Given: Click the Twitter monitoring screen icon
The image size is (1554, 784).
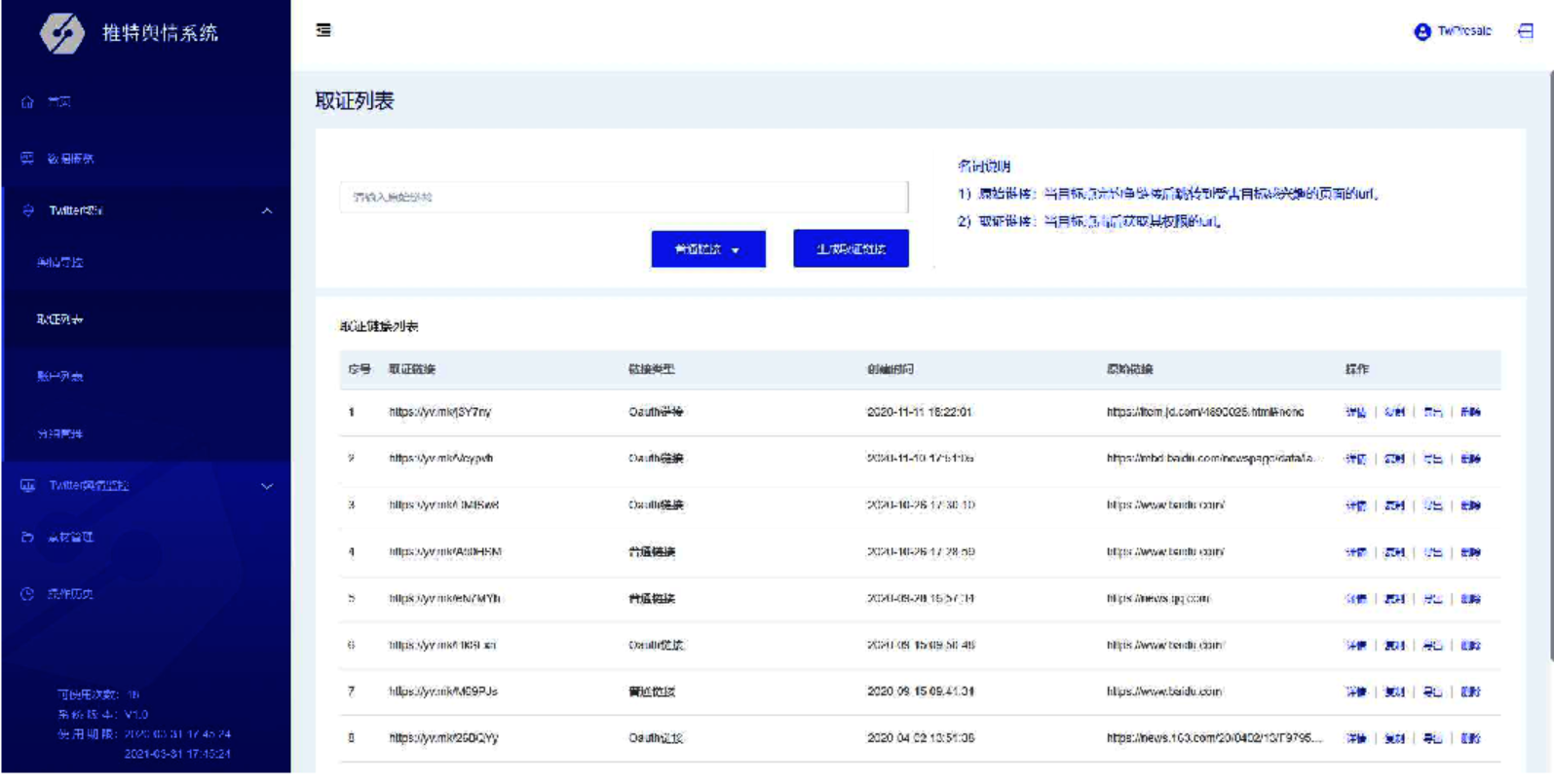Looking at the screenshot, I should coord(27,485).
